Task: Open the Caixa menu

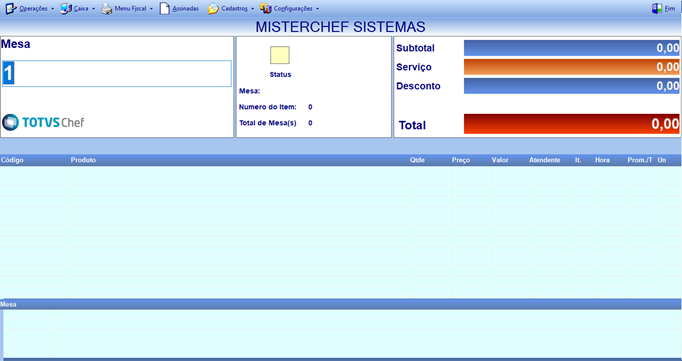Action: click(x=81, y=9)
